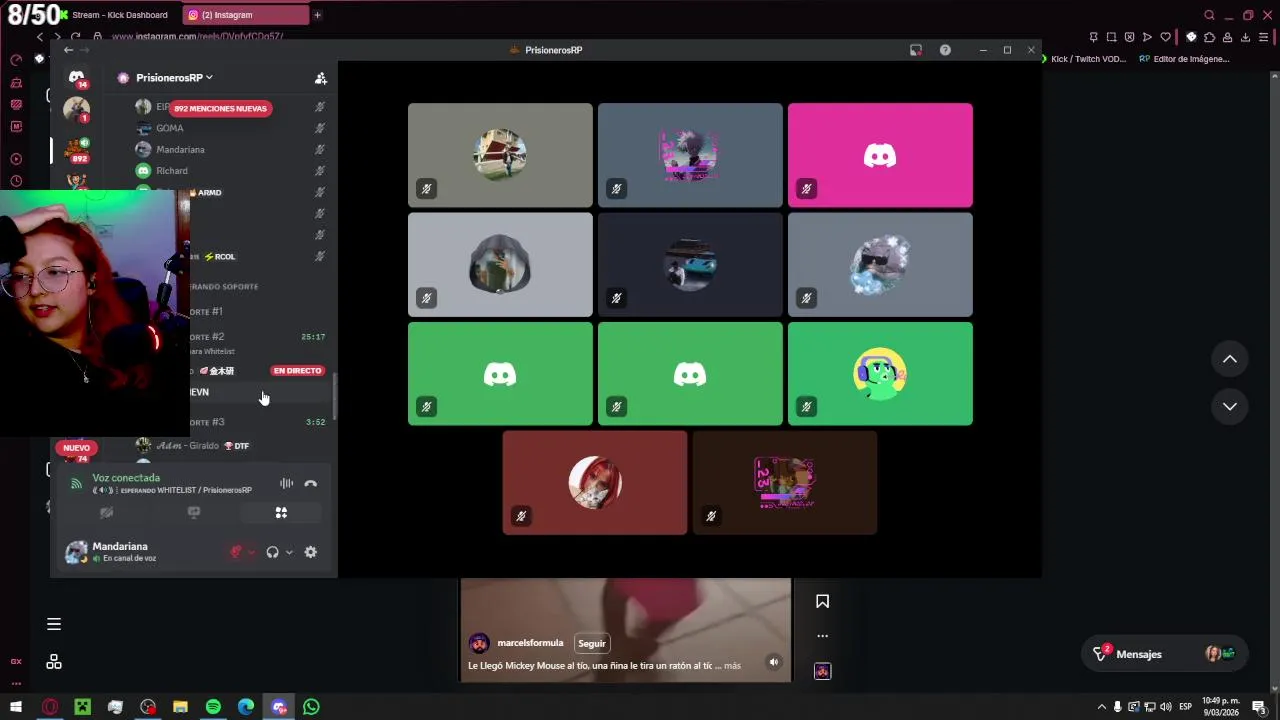This screenshot has width=1280, height=720.
Task: Open a new browser tab
Action: (318, 15)
